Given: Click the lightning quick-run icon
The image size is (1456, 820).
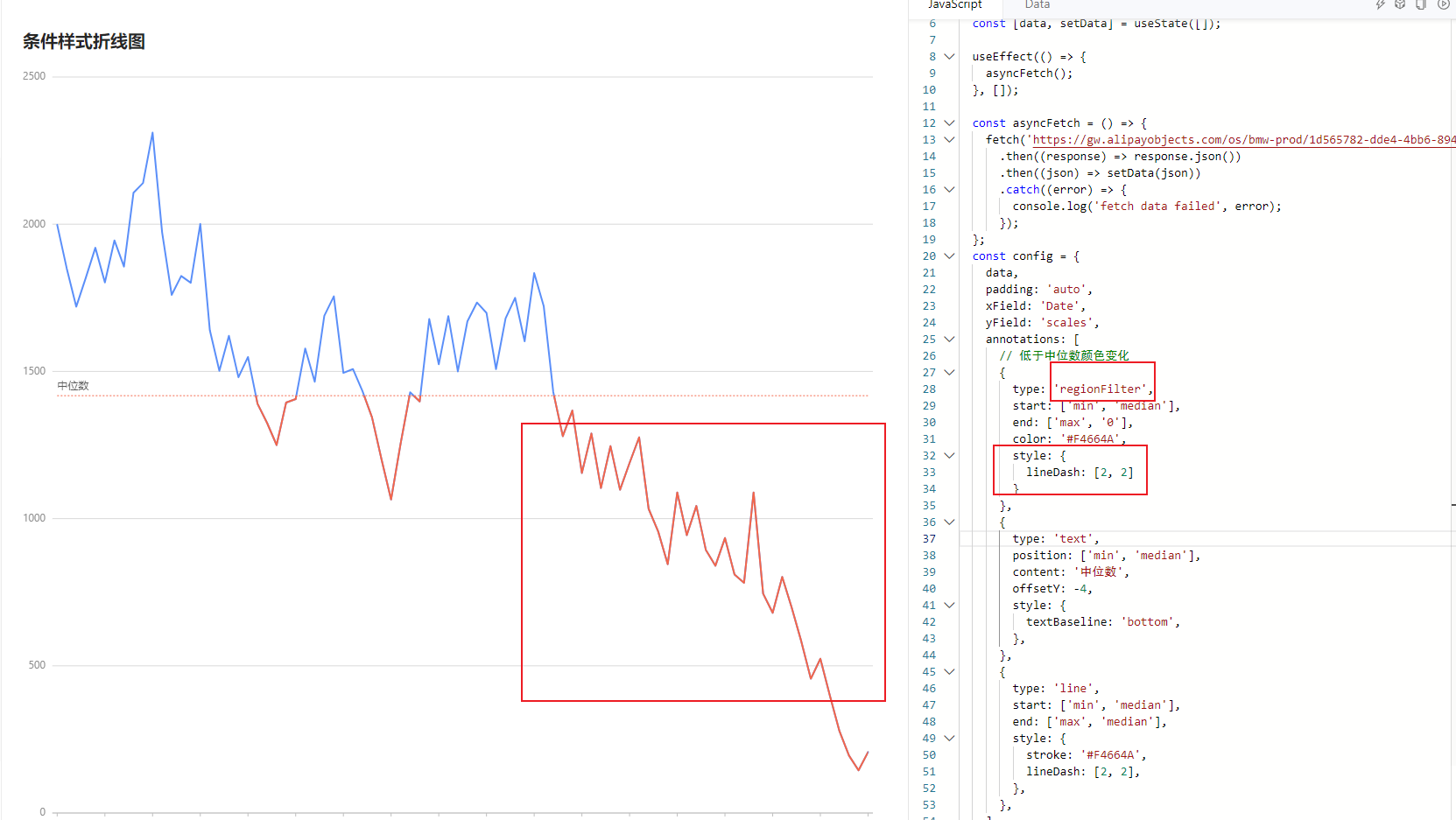Looking at the screenshot, I should tap(1381, 4).
